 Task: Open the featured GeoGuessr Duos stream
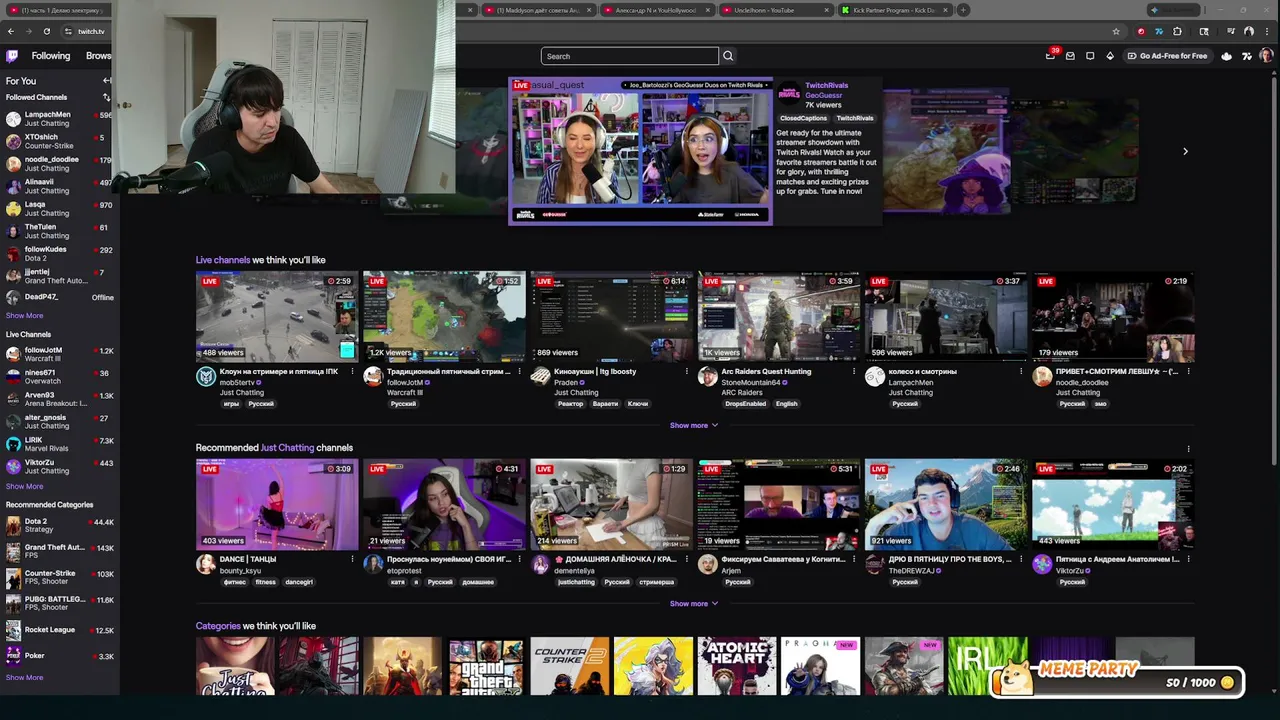(x=640, y=151)
